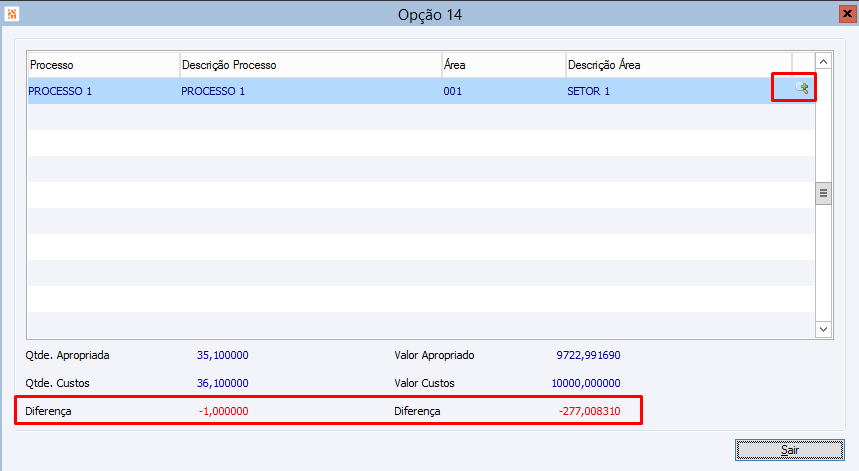
Task: Click the Descrição Área column header
Action: 678,65
